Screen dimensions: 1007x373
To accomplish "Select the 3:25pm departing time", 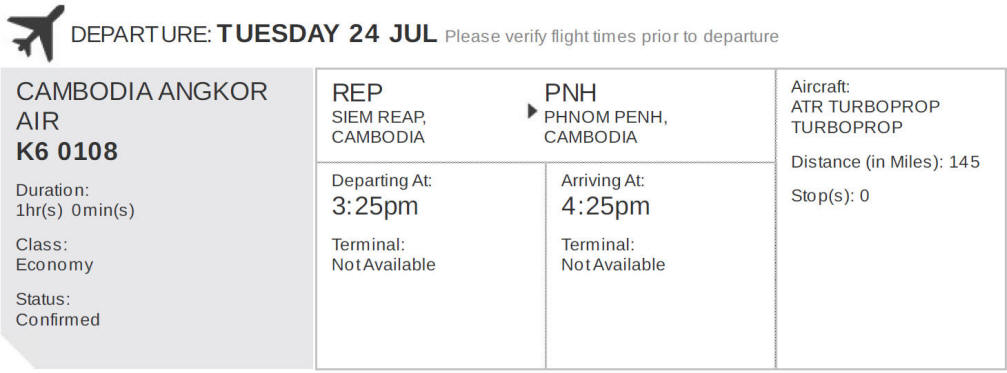I will (x=375, y=206).
